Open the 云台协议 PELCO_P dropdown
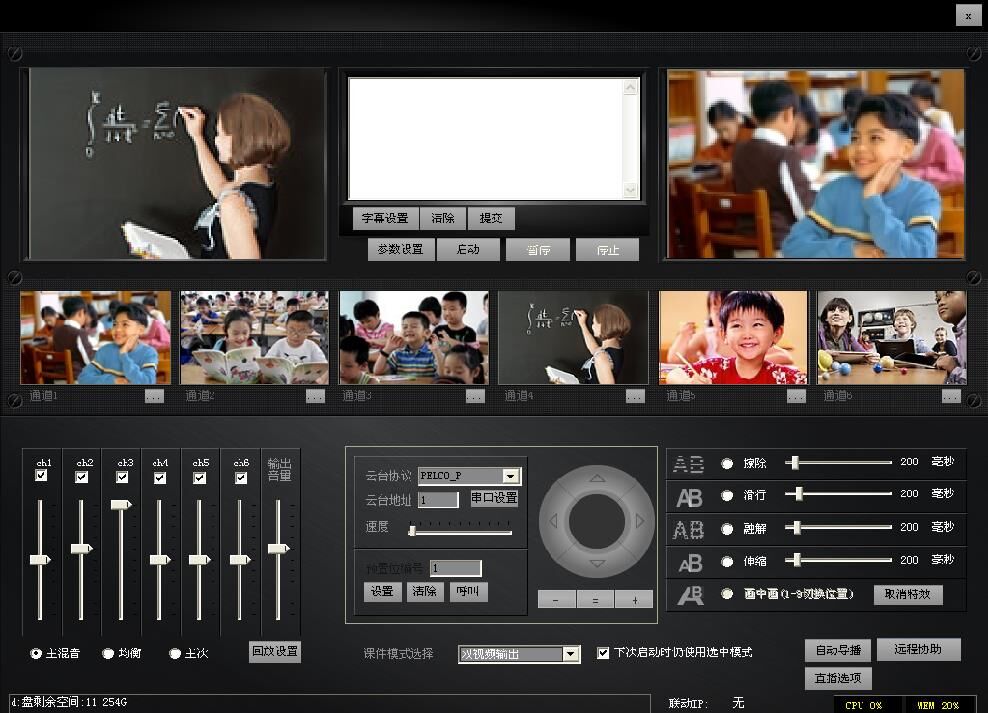Screen dimensions: 988x713 point(511,476)
